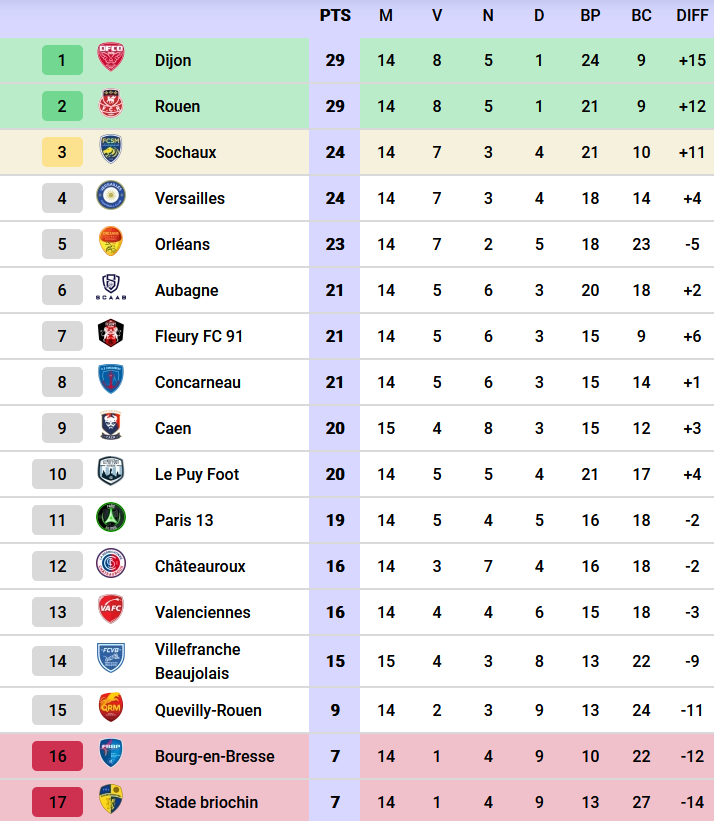Click the Stade briochin row name
This screenshot has height=821, width=714.
[x=206, y=802]
